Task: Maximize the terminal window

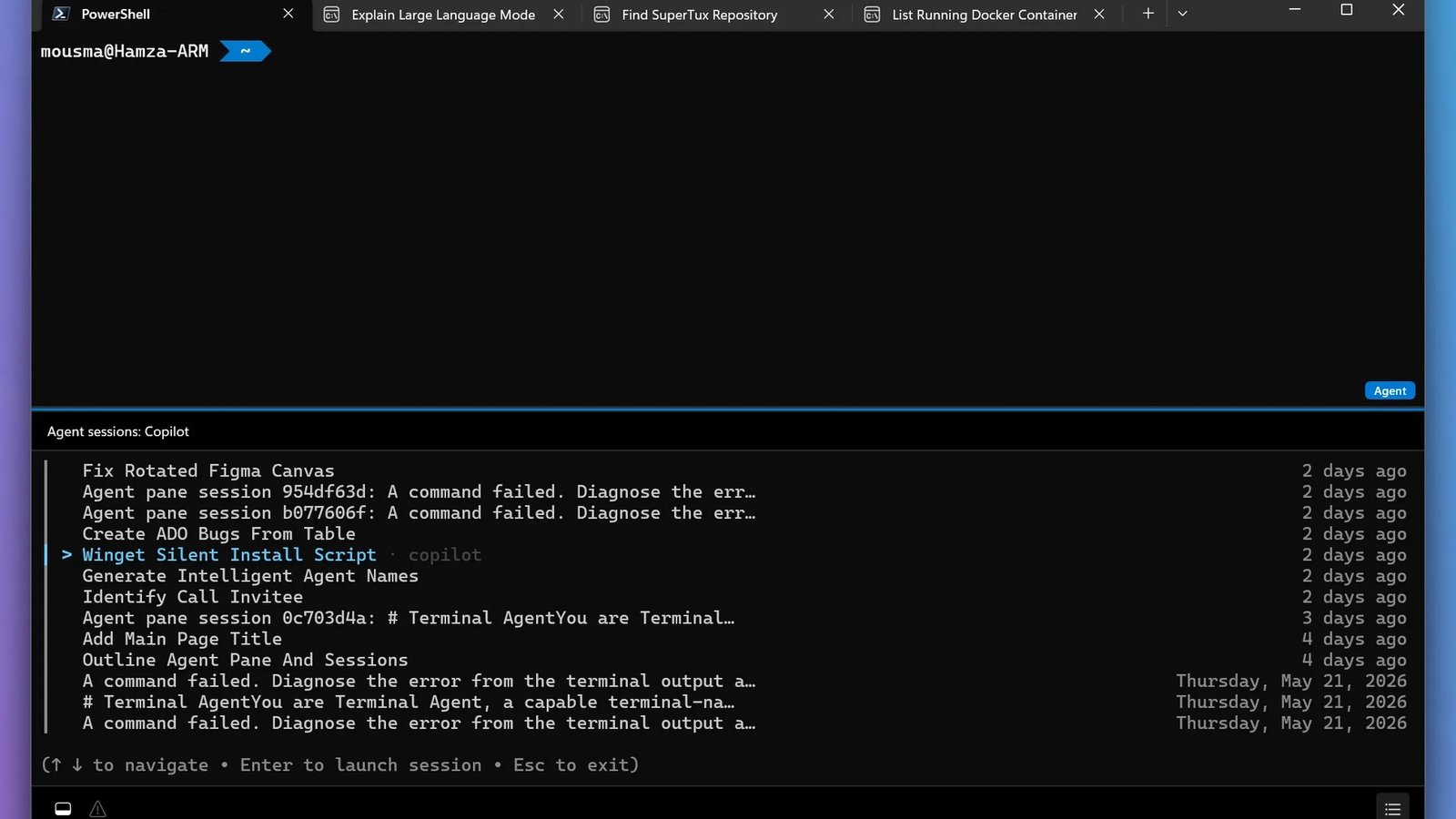Action: [1347, 10]
